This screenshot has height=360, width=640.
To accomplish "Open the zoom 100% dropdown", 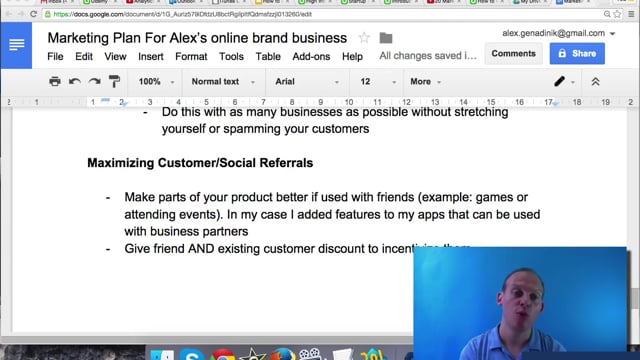I will pos(156,82).
